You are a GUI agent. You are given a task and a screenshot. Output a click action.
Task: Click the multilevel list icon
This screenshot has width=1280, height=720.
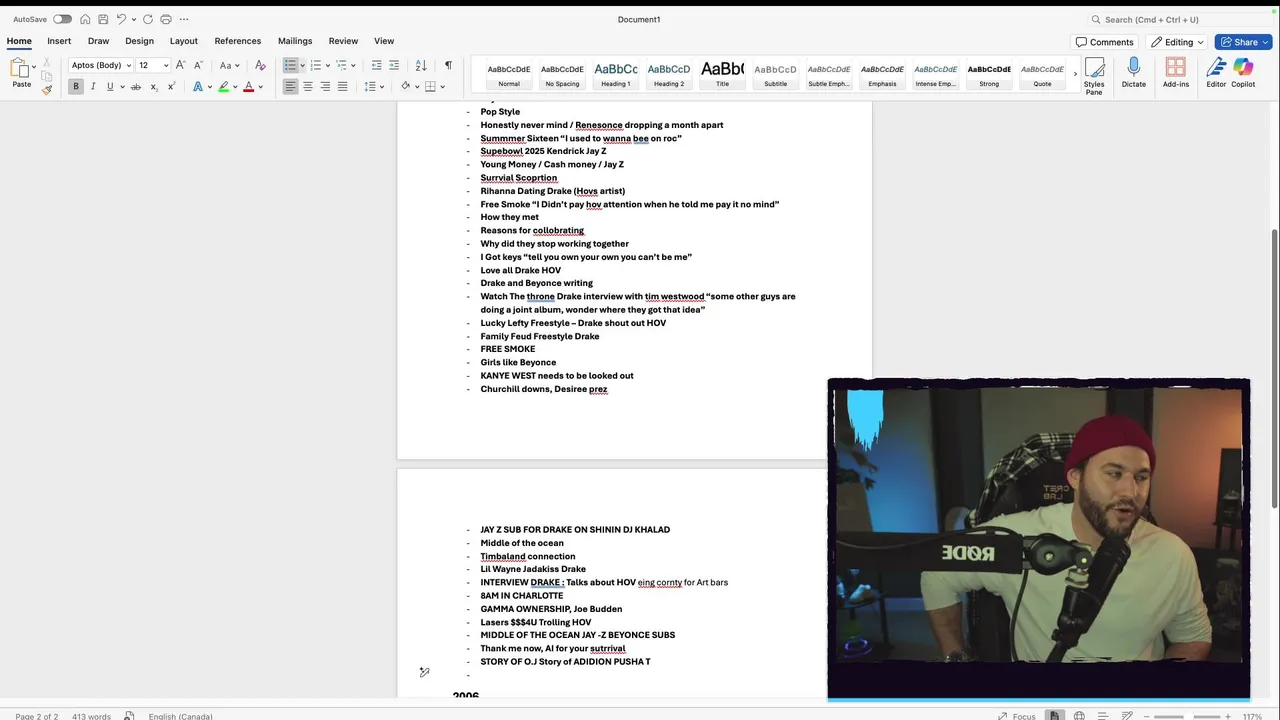pos(341,65)
